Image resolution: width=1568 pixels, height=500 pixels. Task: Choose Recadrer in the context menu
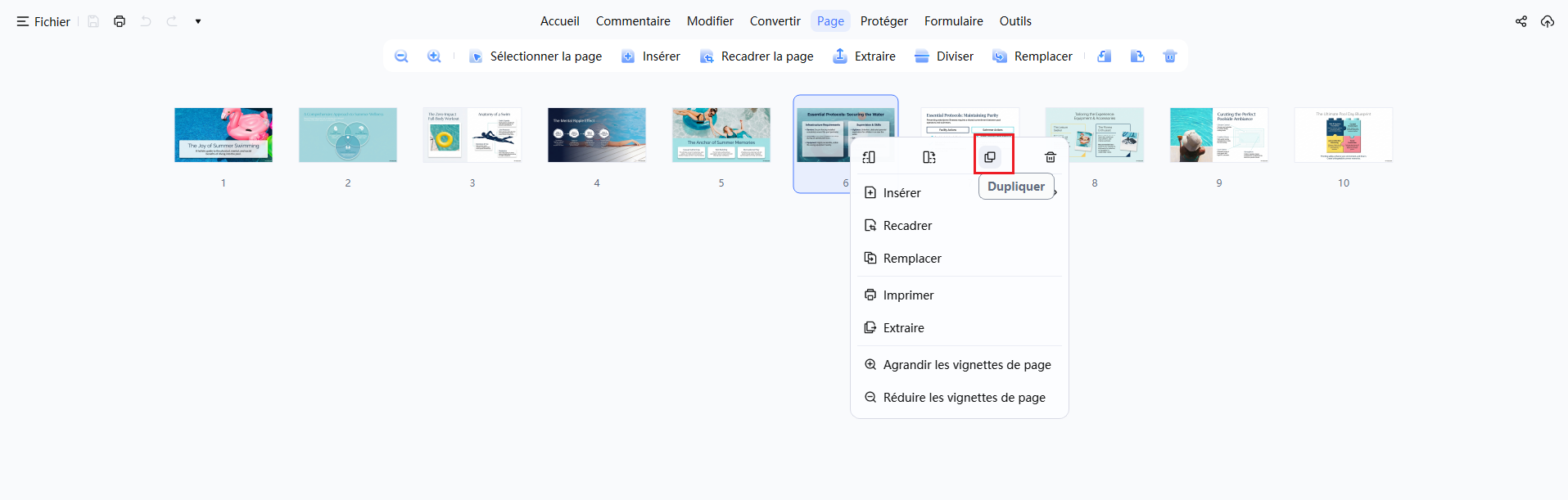click(x=960, y=226)
